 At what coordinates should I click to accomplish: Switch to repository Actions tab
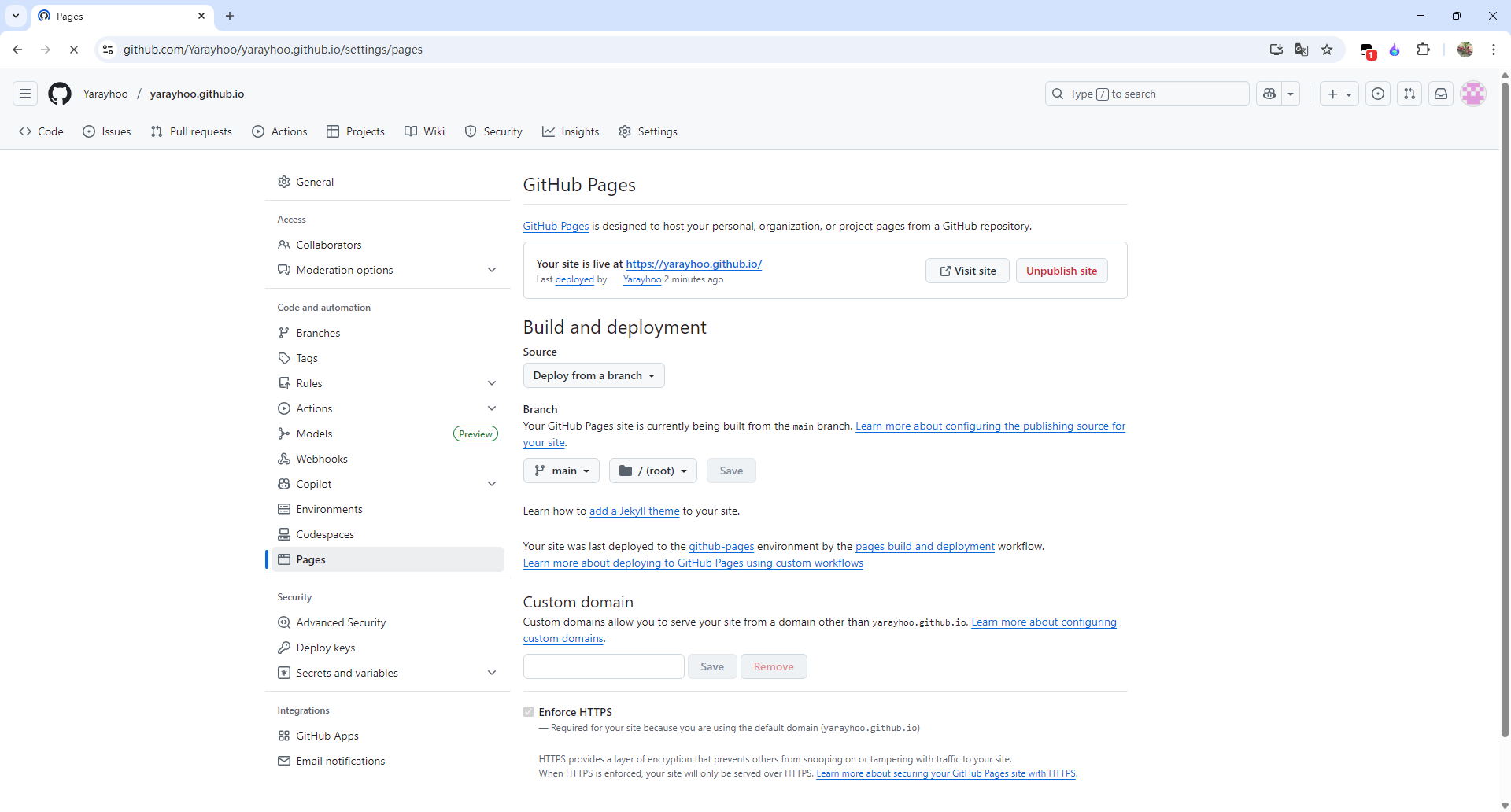pyautogui.click(x=279, y=131)
